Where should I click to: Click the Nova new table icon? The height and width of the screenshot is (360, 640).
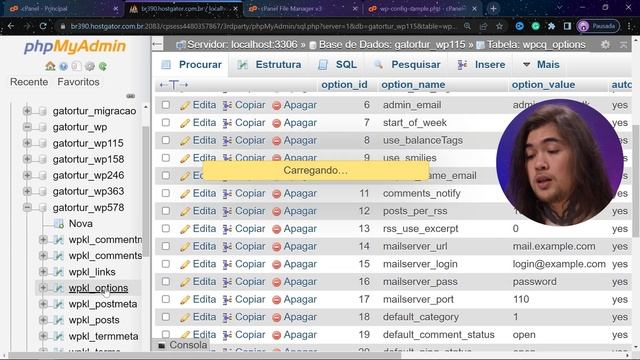pyautogui.click(x=59, y=224)
